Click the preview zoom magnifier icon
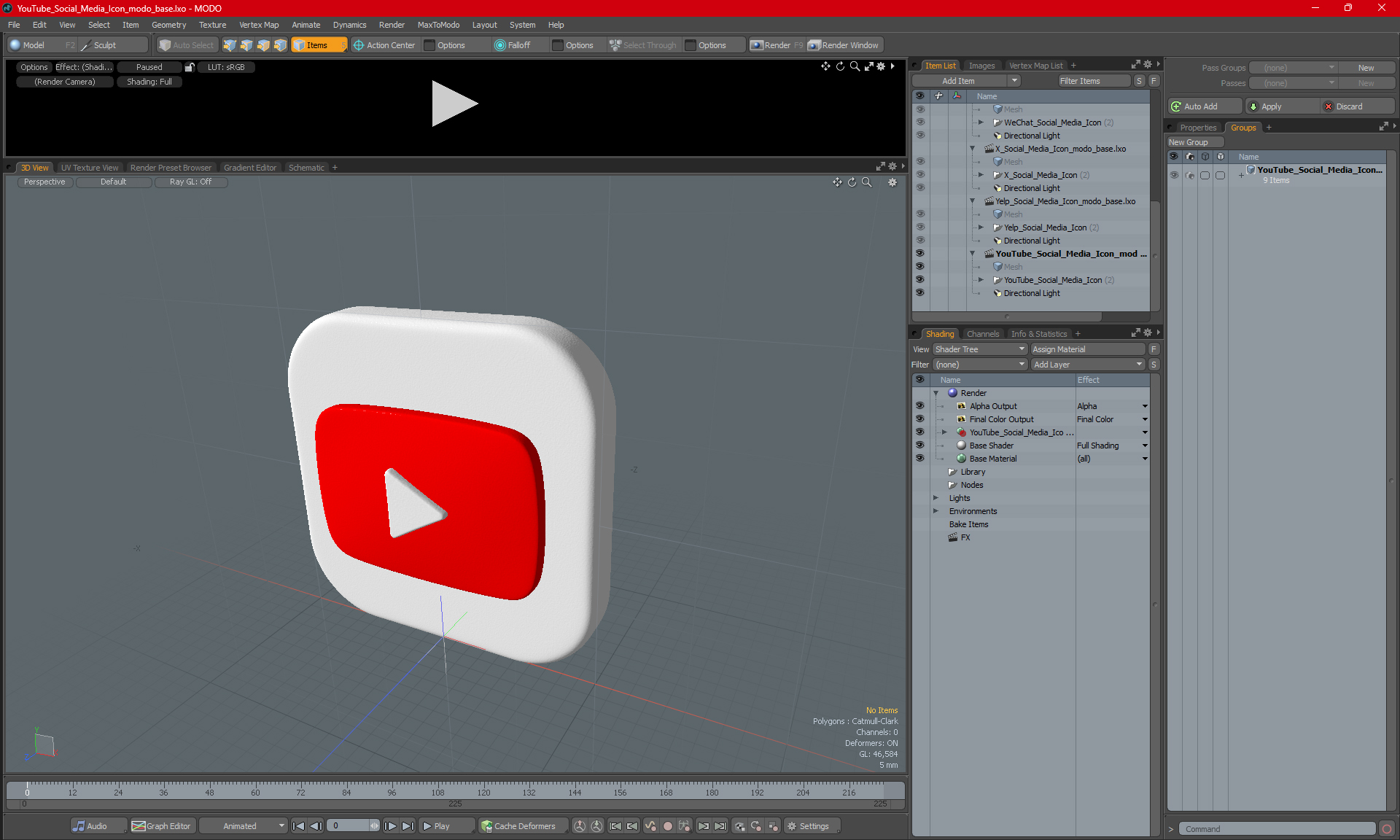Viewport: 1400px width, 840px height. 855,66
